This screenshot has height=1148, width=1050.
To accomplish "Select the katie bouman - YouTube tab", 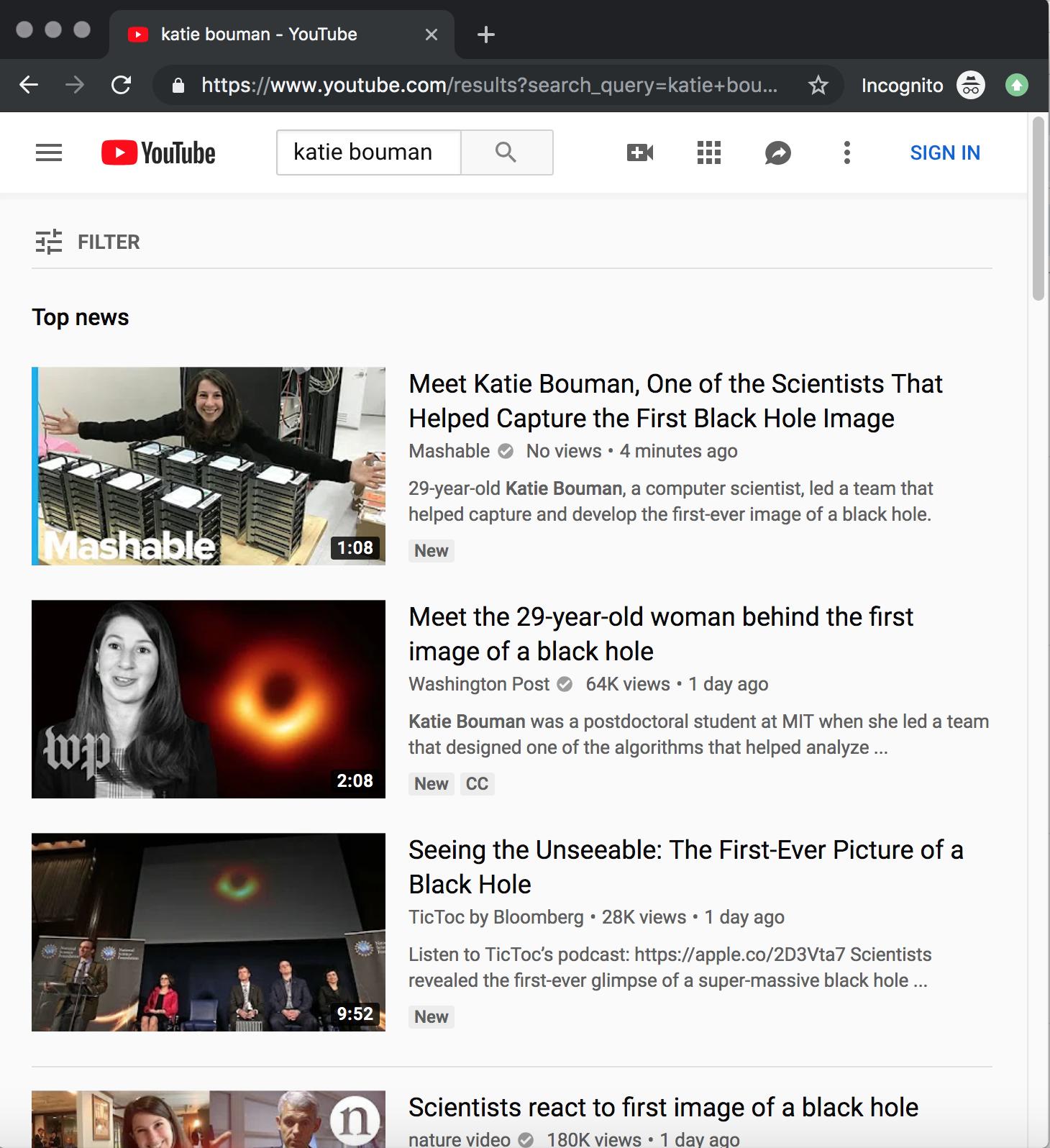I will point(281,35).
